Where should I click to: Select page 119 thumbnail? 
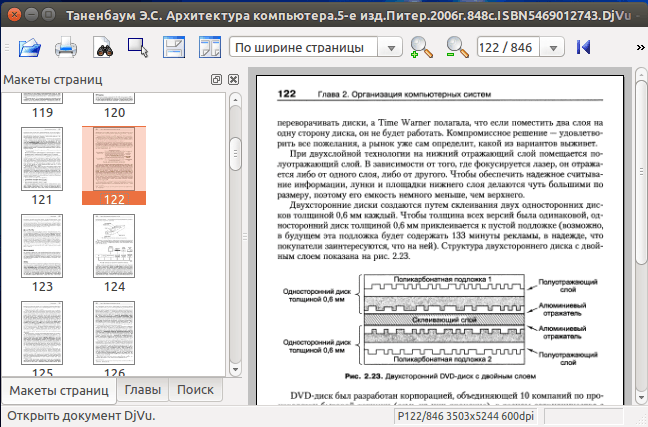[x=42, y=106]
